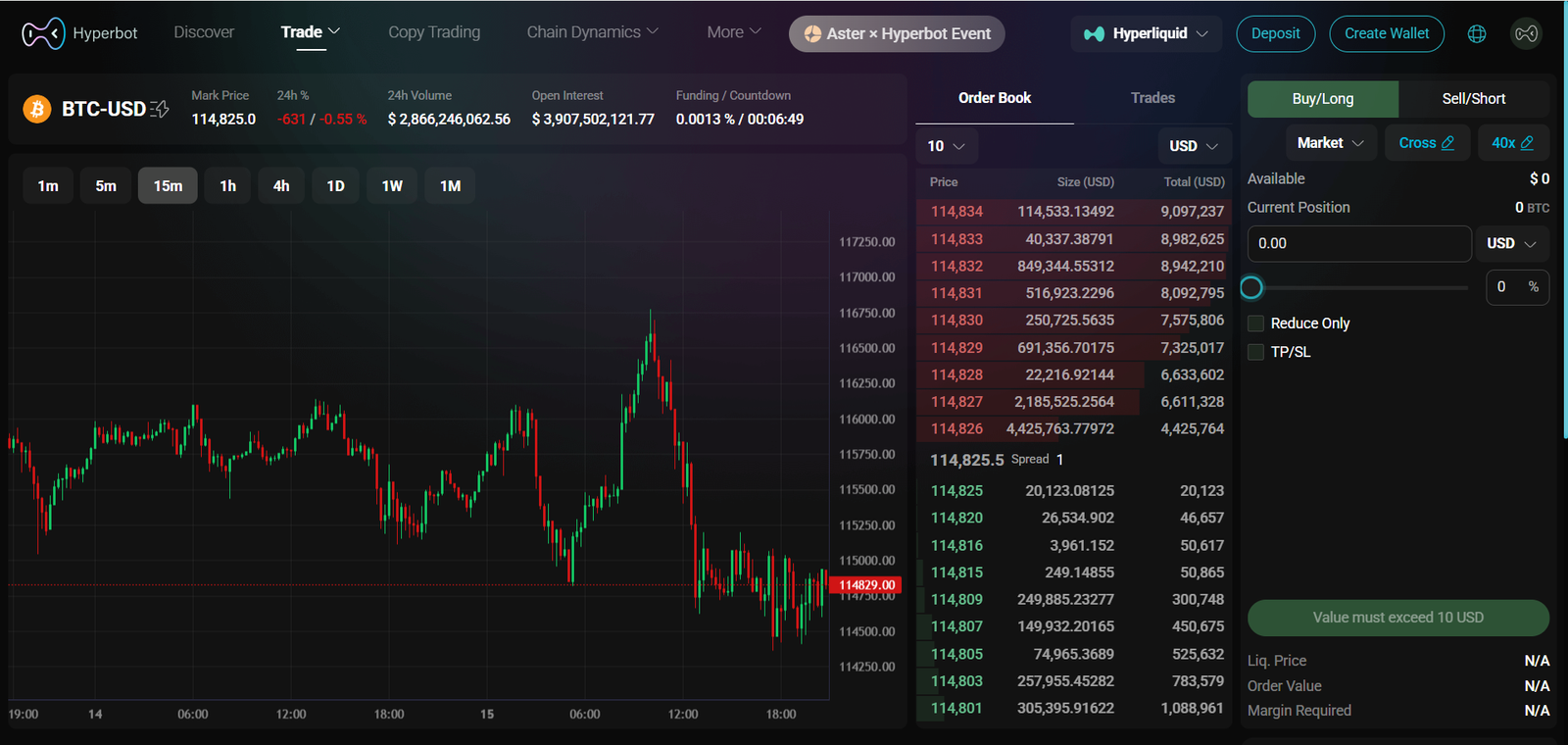Open the Hyperliquid exchange dropdown
1568x745 pixels.
1146,34
